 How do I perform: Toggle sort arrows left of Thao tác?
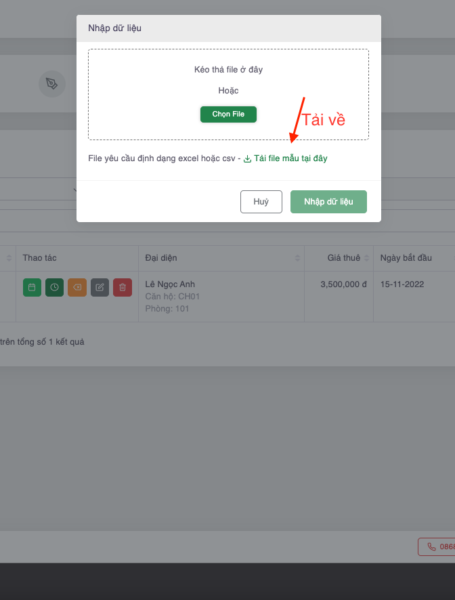[9, 258]
